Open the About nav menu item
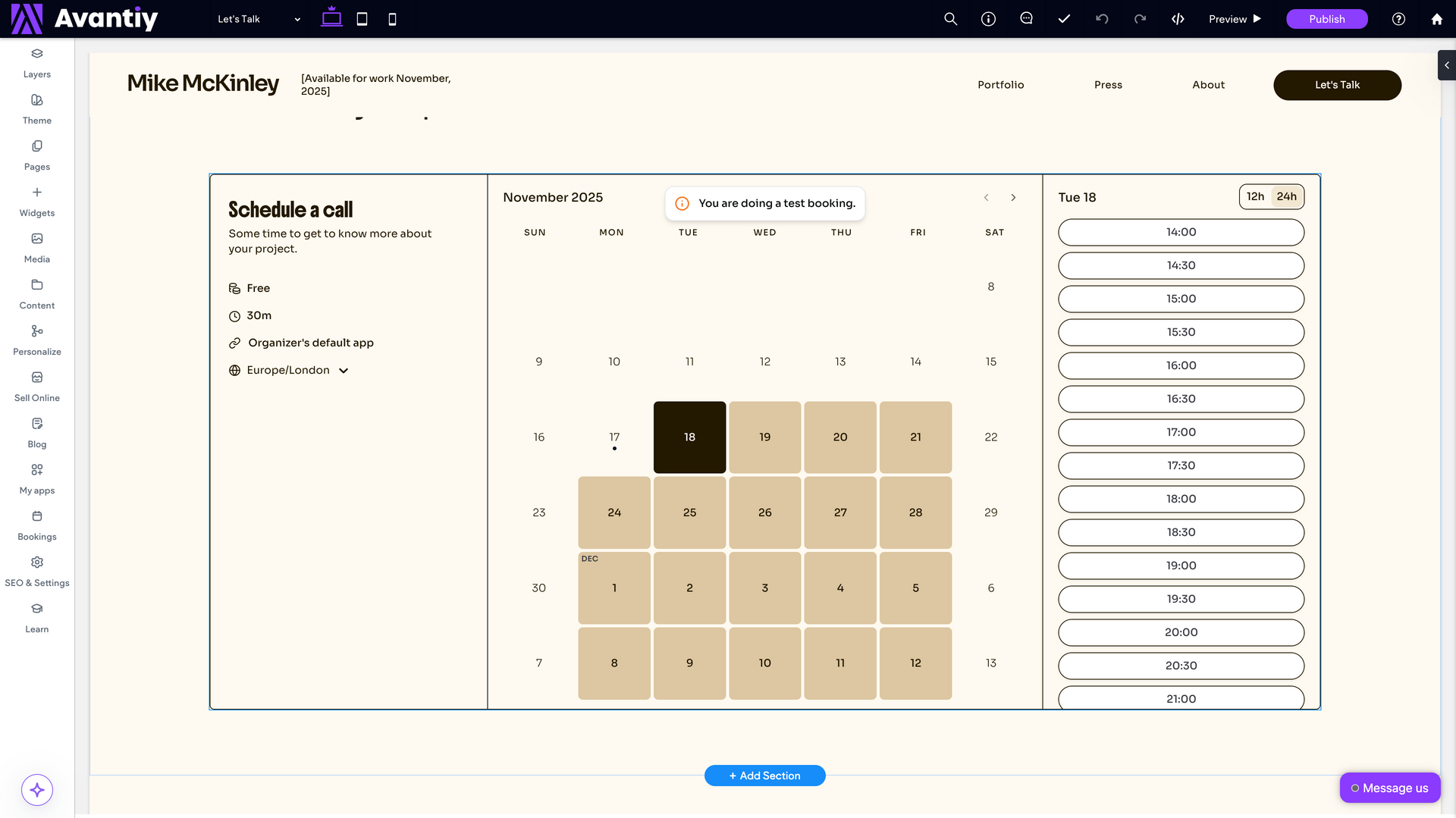Image resolution: width=1456 pixels, height=818 pixels. point(1208,85)
